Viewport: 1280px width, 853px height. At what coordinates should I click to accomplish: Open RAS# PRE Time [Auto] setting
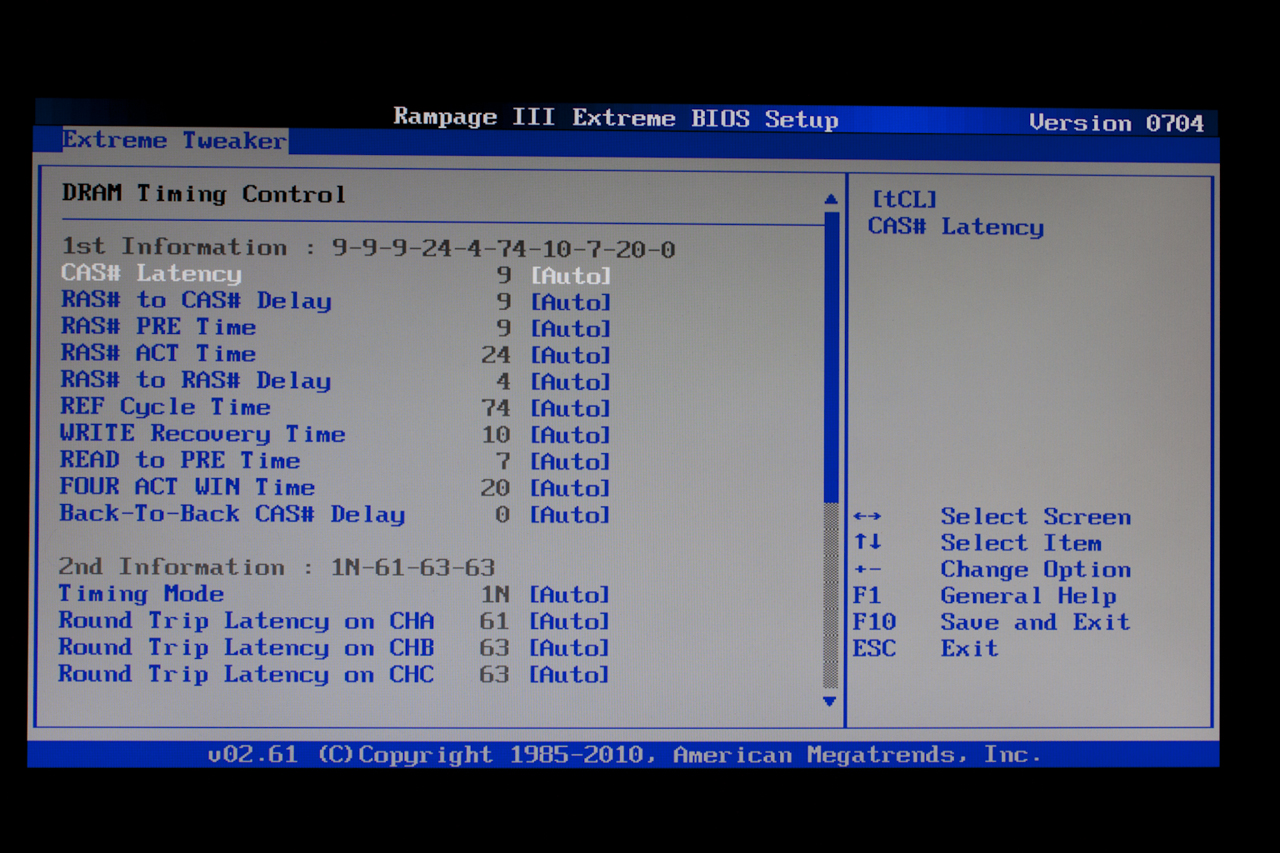coord(570,329)
